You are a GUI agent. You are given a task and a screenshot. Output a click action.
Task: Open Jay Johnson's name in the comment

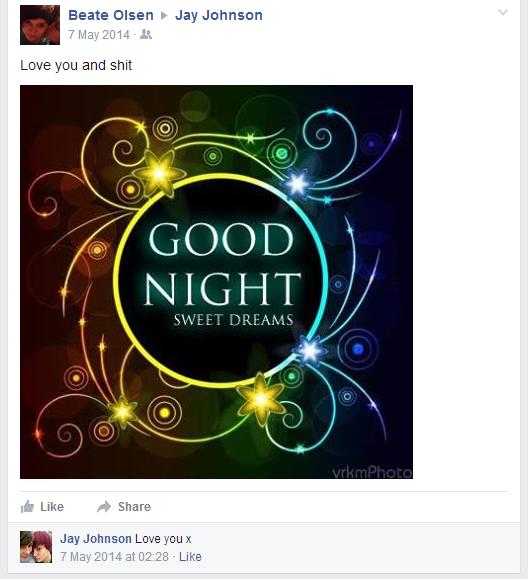[96, 539]
